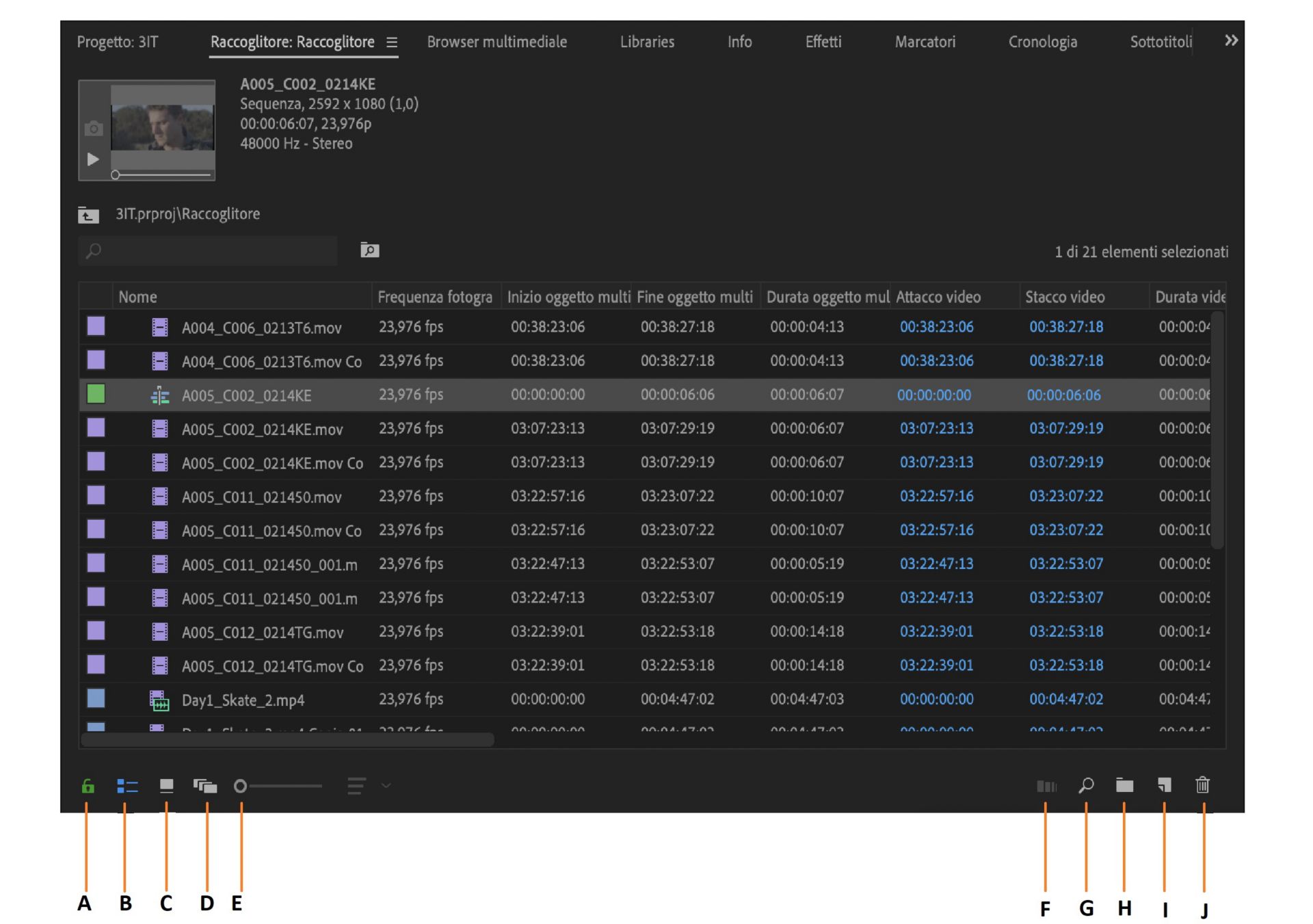Click the zoom slider handle

[x=240, y=786]
